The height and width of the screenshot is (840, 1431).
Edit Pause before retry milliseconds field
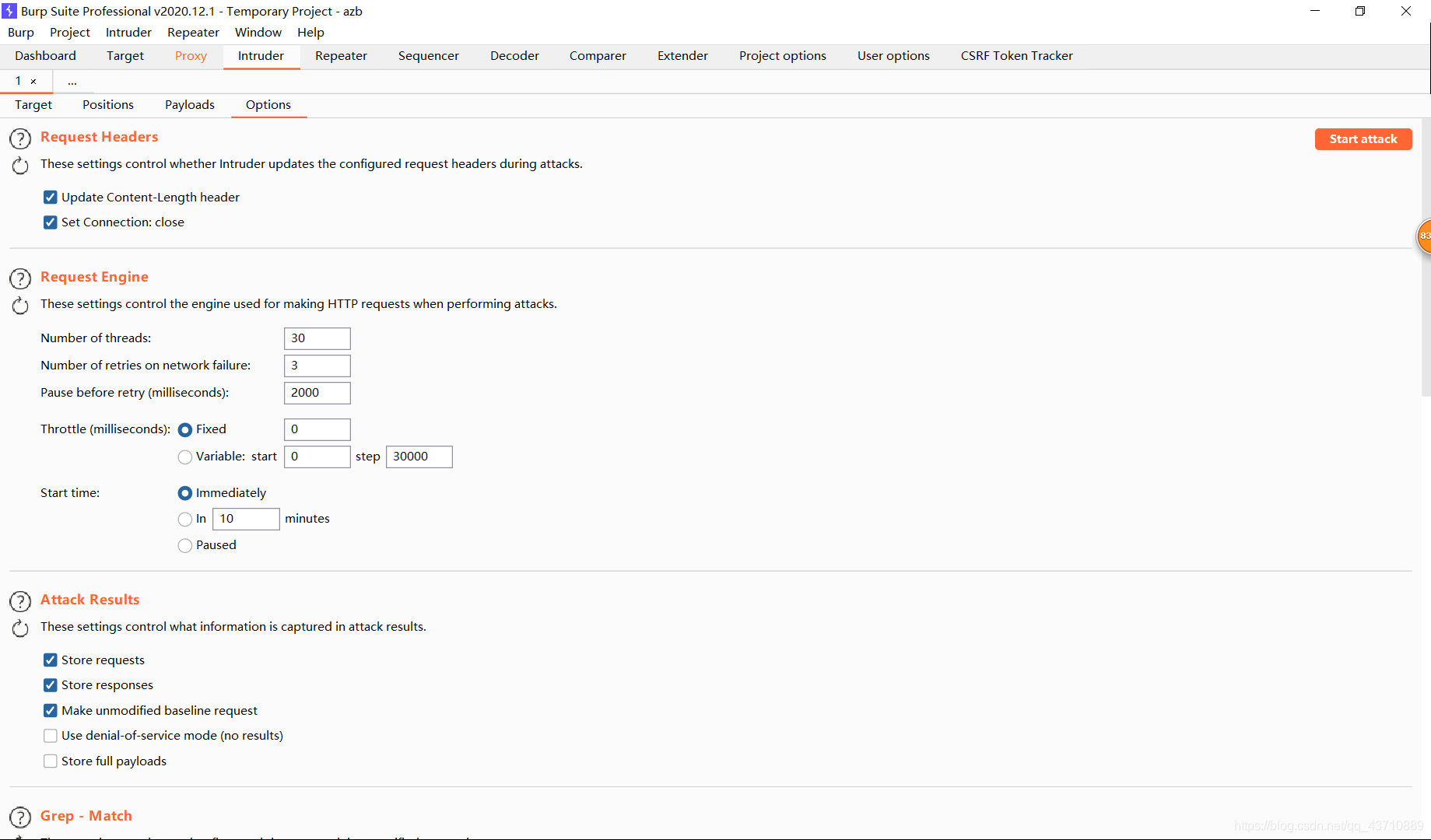(317, 393)
